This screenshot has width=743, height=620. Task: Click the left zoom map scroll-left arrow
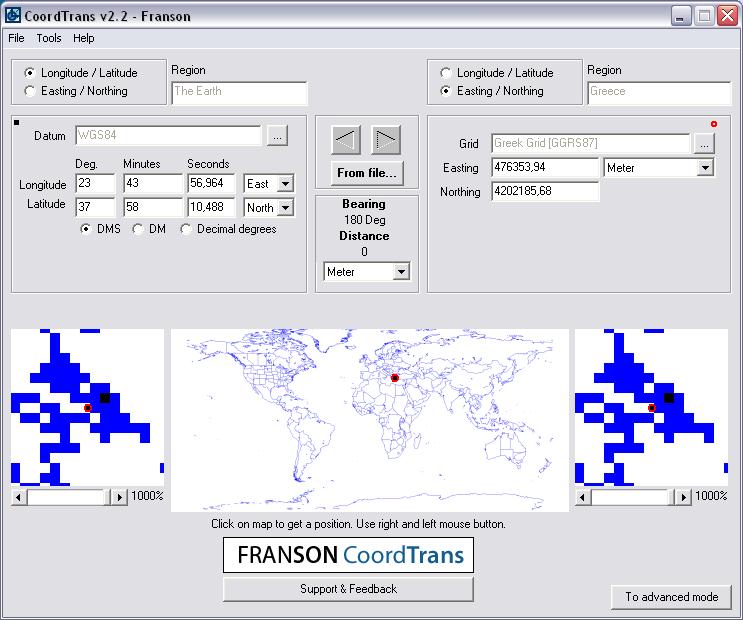tap(18, 497)
